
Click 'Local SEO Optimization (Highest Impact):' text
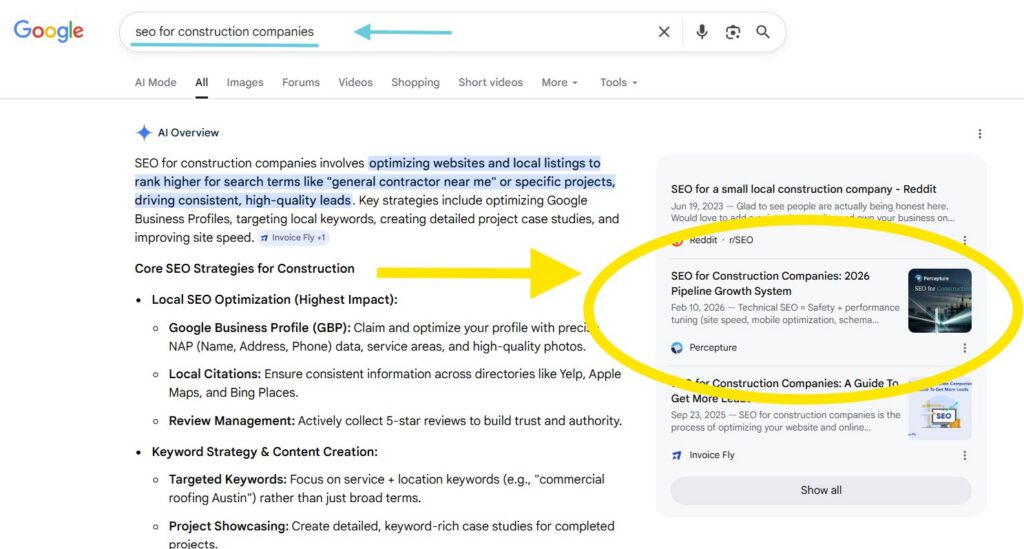274,300
